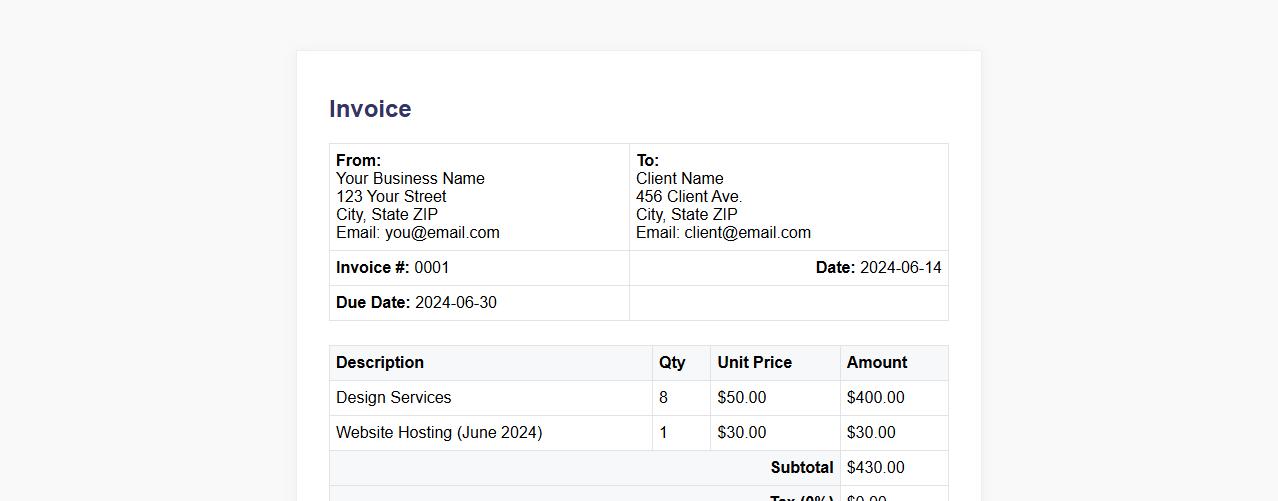Click the '456 Client Ave.' address line
The width and height of the screenshot is (1278, 501).
[x=689, y=196]
